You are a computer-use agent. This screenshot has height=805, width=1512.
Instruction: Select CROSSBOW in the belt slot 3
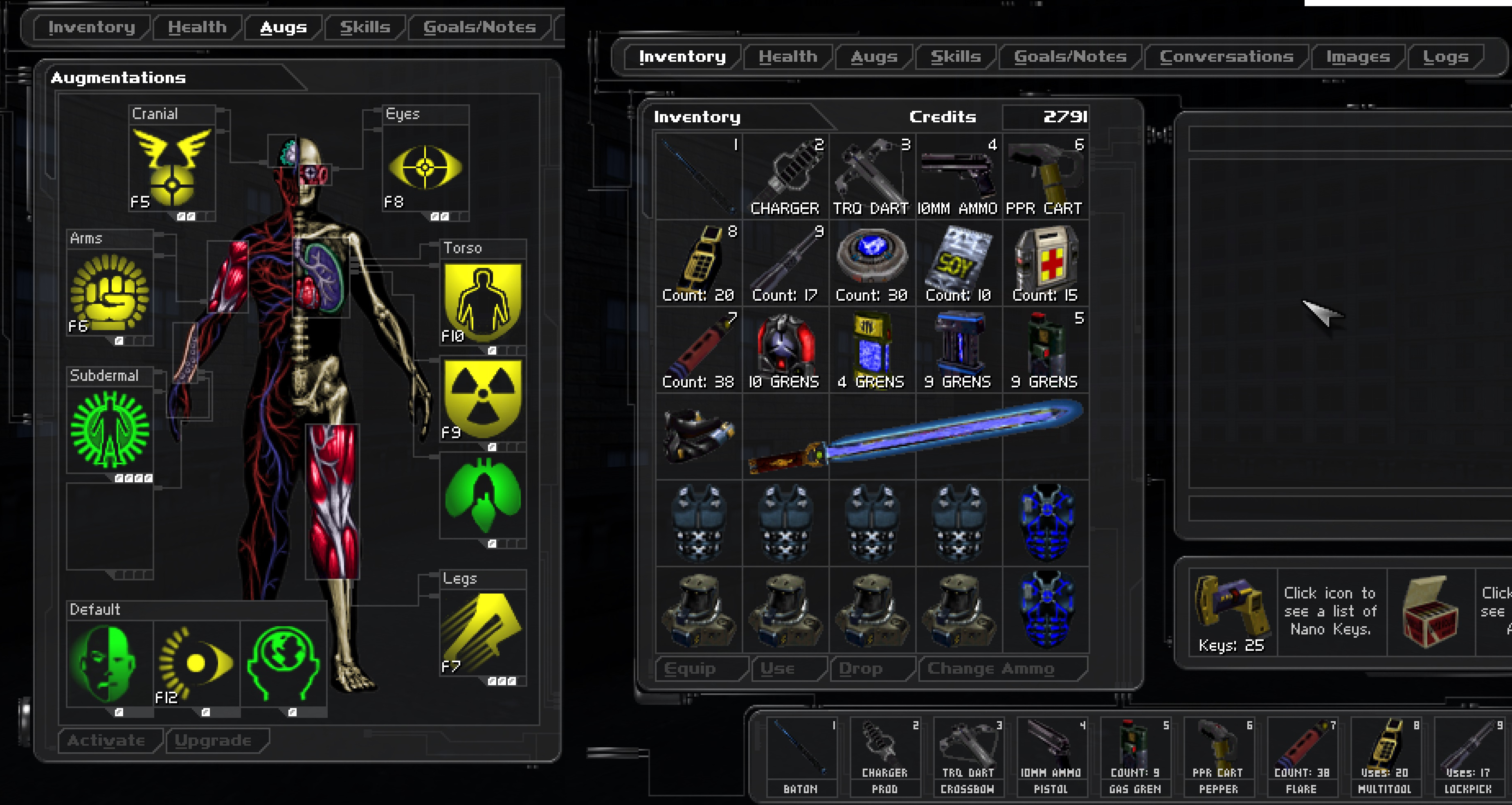coord(968,757)
